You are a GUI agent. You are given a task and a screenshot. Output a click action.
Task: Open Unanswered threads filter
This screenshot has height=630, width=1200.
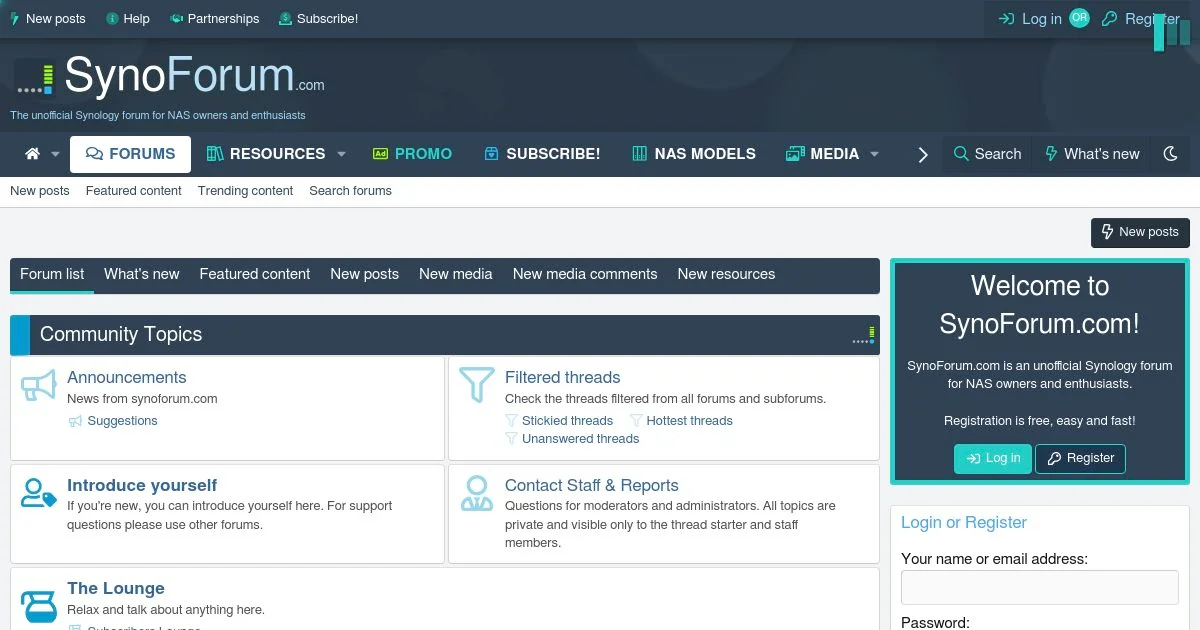click(580, 439)
